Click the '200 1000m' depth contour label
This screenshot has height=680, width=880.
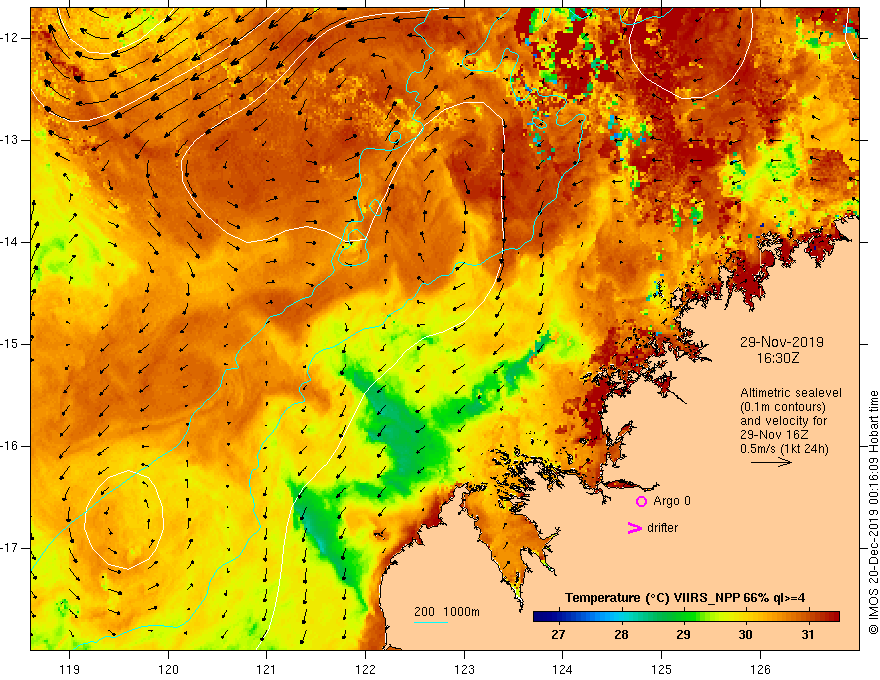[x=447, y=612]
